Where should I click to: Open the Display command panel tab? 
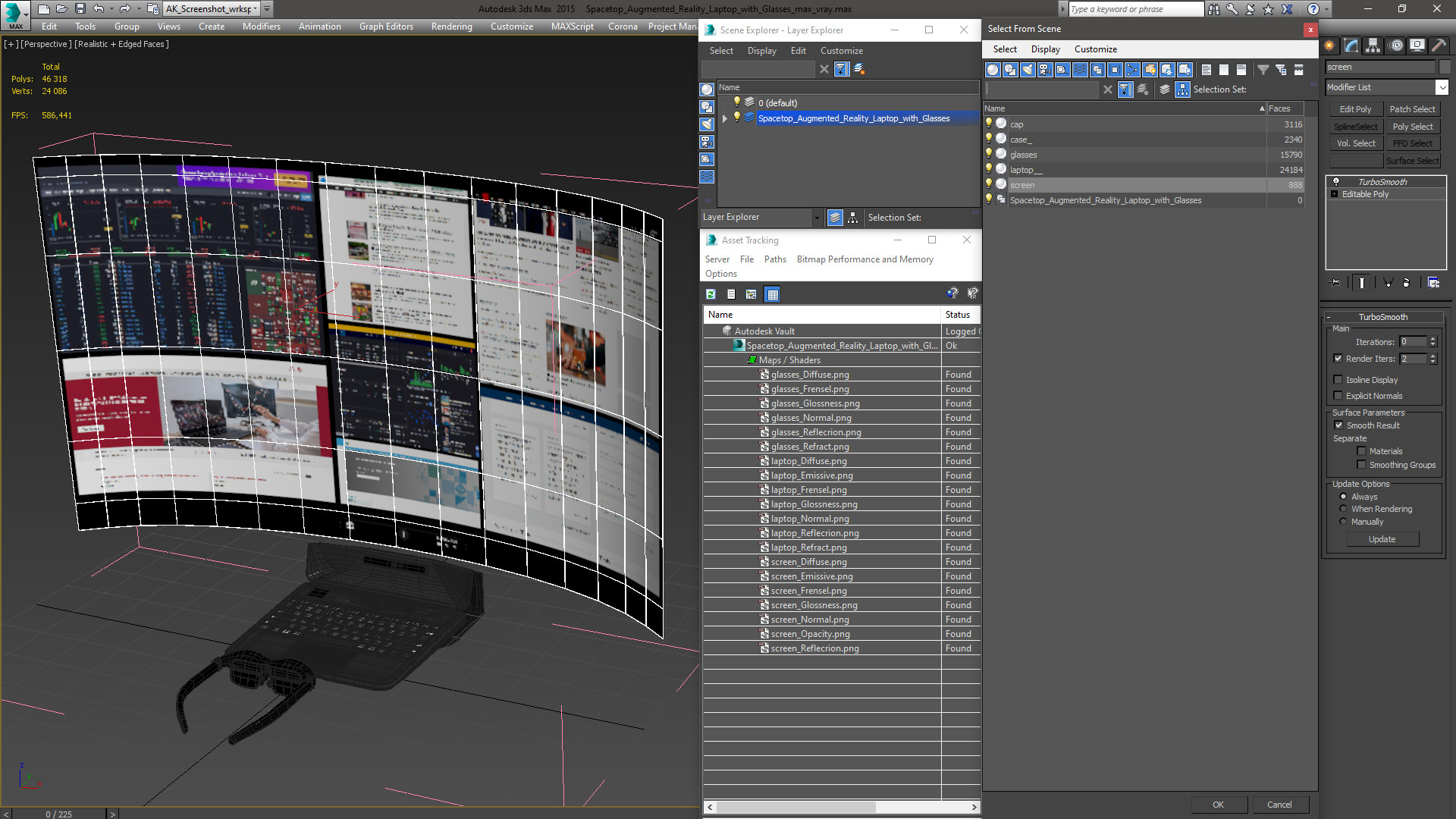[x=1417, y=45]
